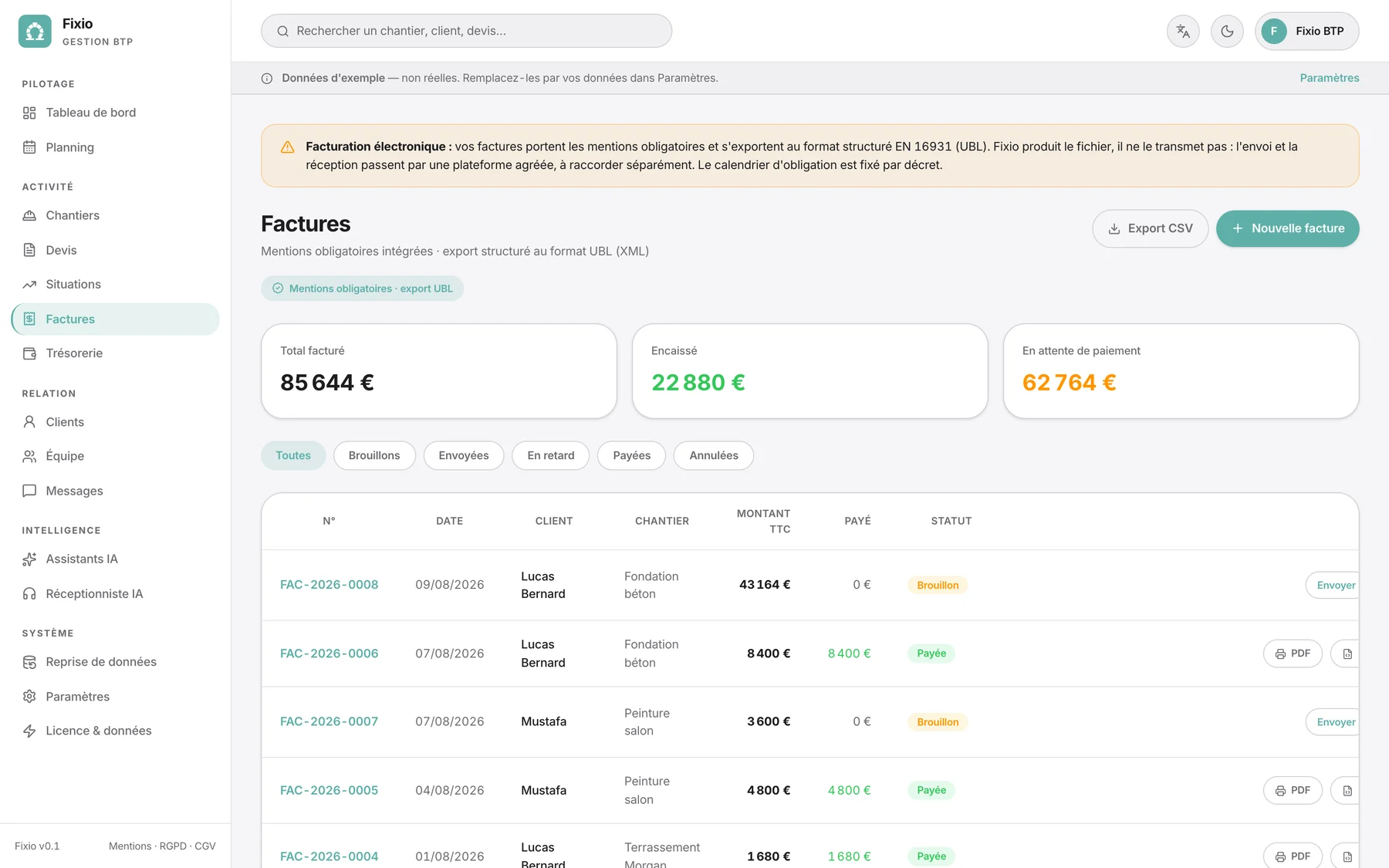Open invoice FAC-2026-0005

(329, 790)
